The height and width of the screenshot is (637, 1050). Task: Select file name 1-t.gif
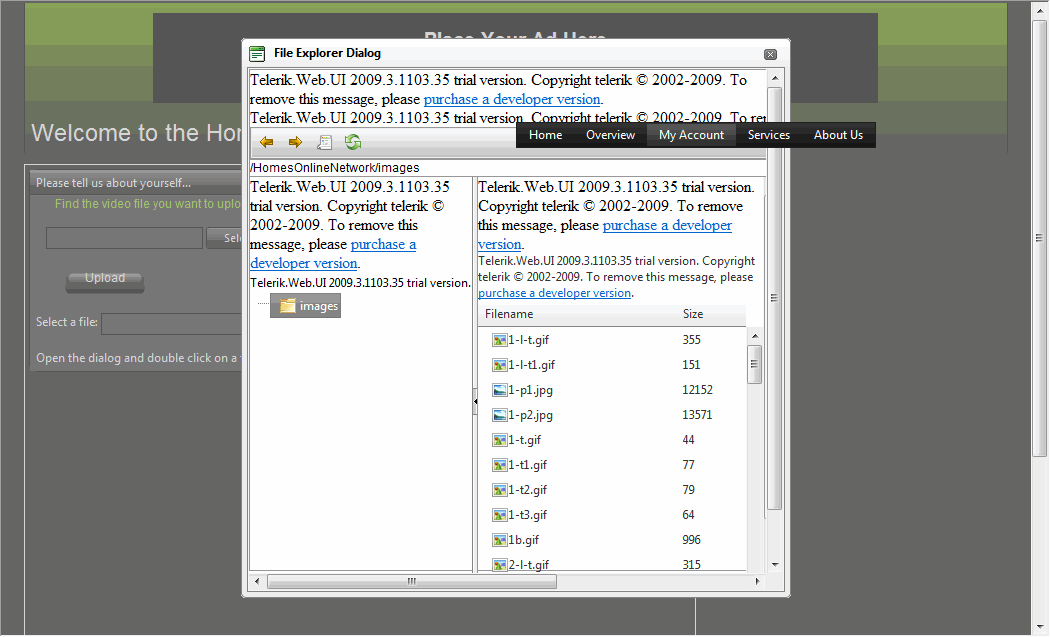pyautogui.click(x=524, y=439)
